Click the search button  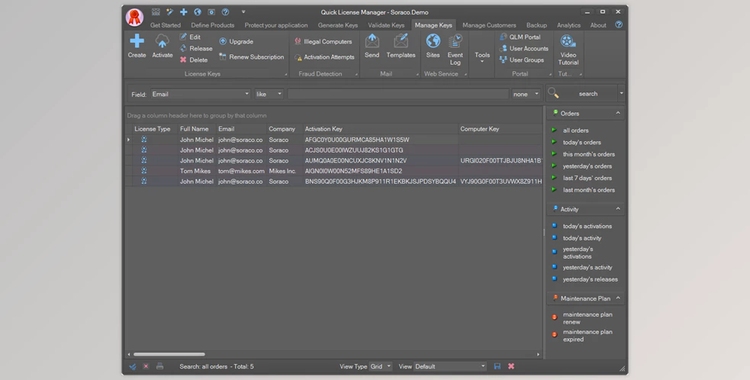(582, 93)
